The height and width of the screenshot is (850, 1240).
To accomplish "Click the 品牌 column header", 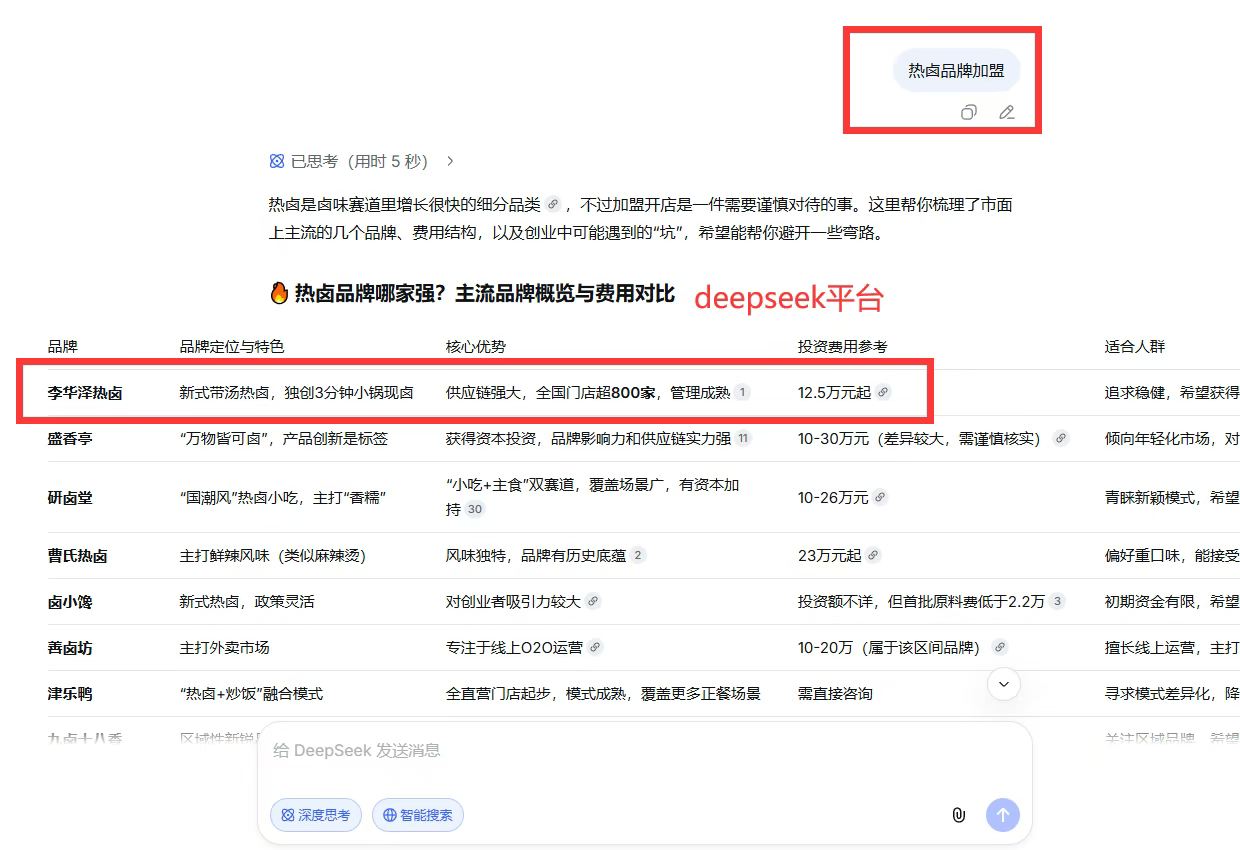I will pos(63,346).
